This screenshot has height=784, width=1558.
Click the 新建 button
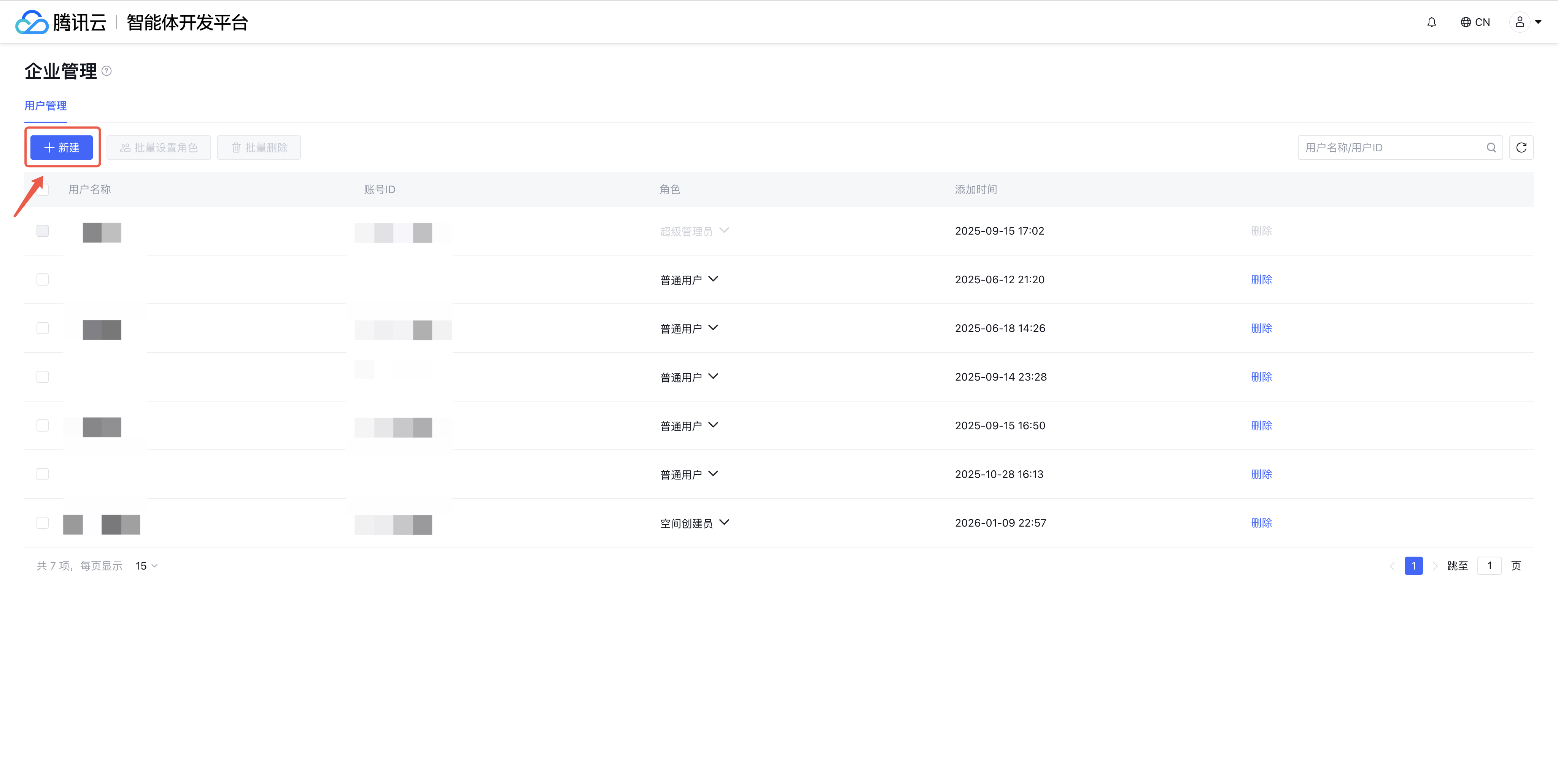click(62, 148)
